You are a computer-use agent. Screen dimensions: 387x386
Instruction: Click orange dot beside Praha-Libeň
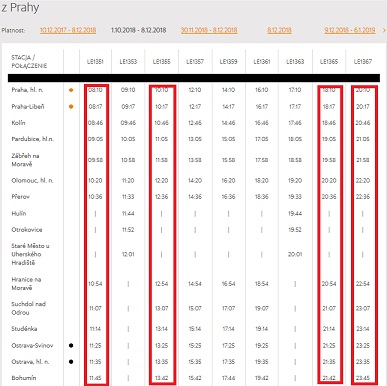[71, 107]
